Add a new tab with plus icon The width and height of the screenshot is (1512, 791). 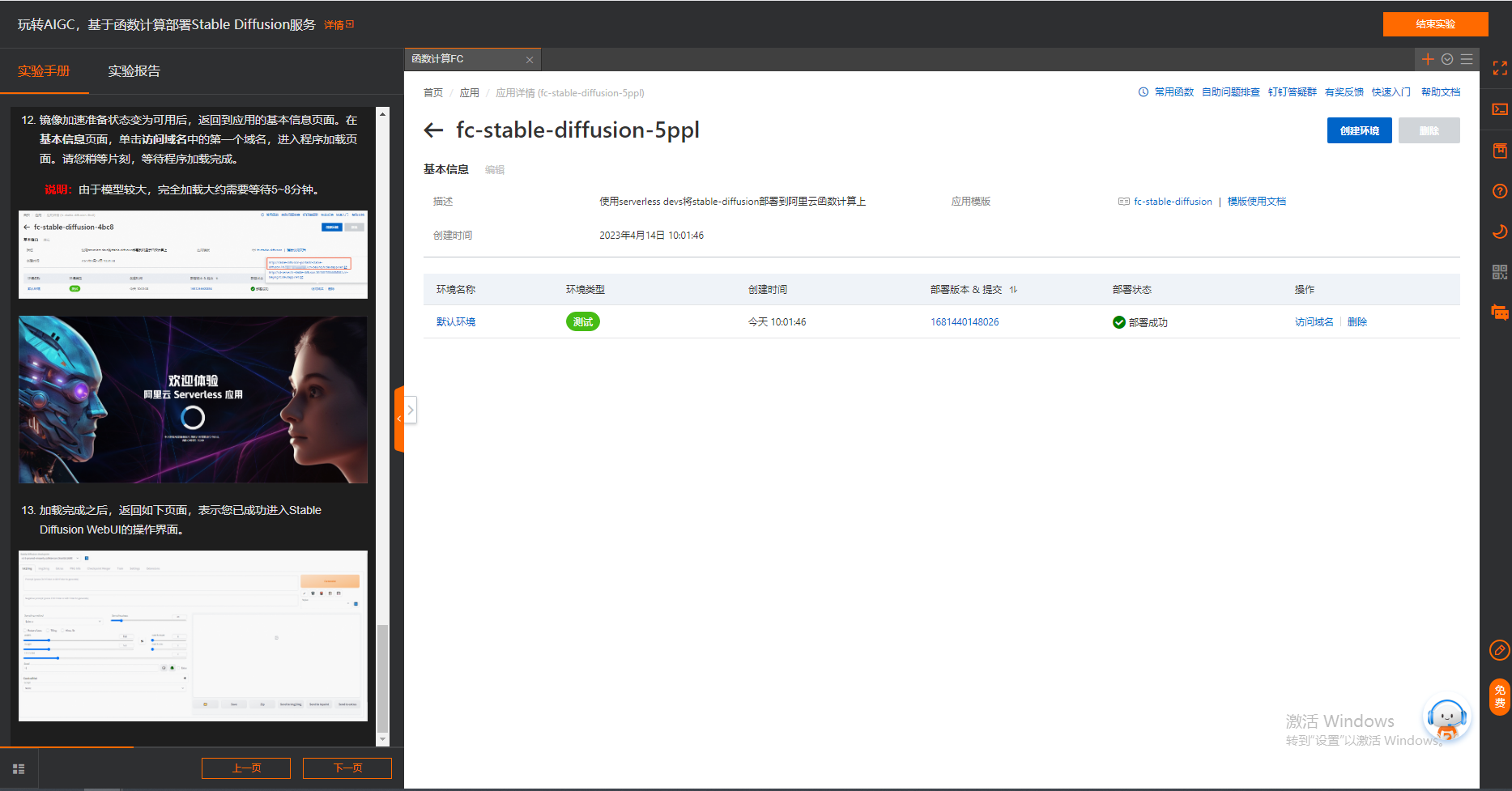click(1428, 59)
